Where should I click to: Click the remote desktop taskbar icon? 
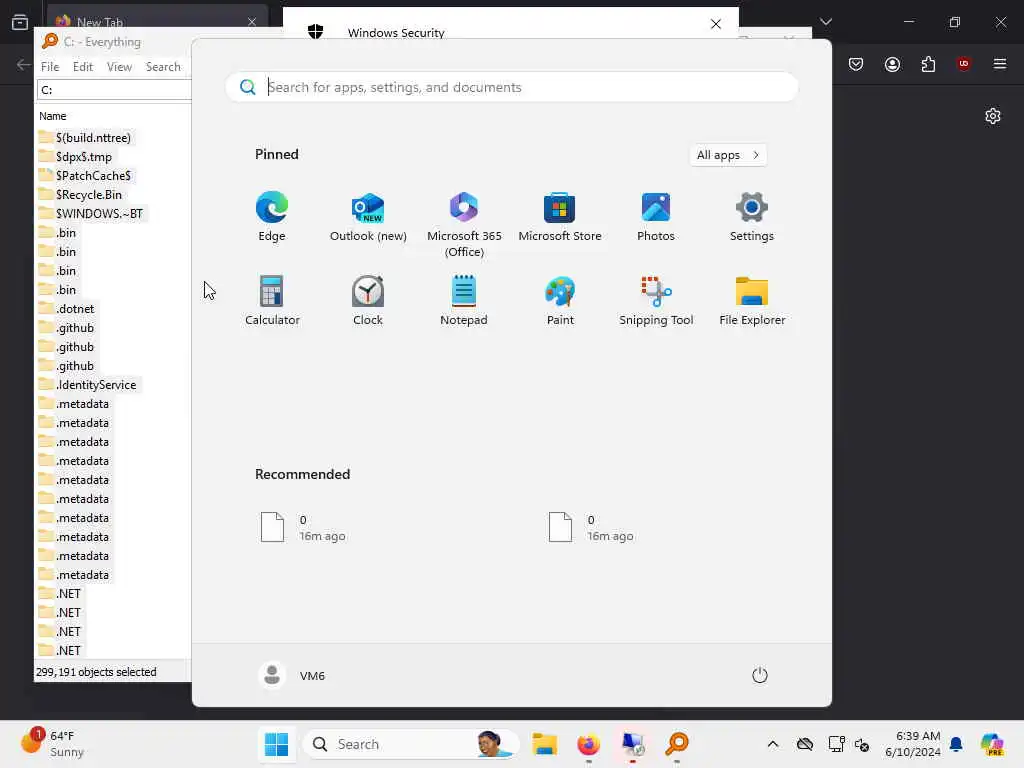point(632,744)
